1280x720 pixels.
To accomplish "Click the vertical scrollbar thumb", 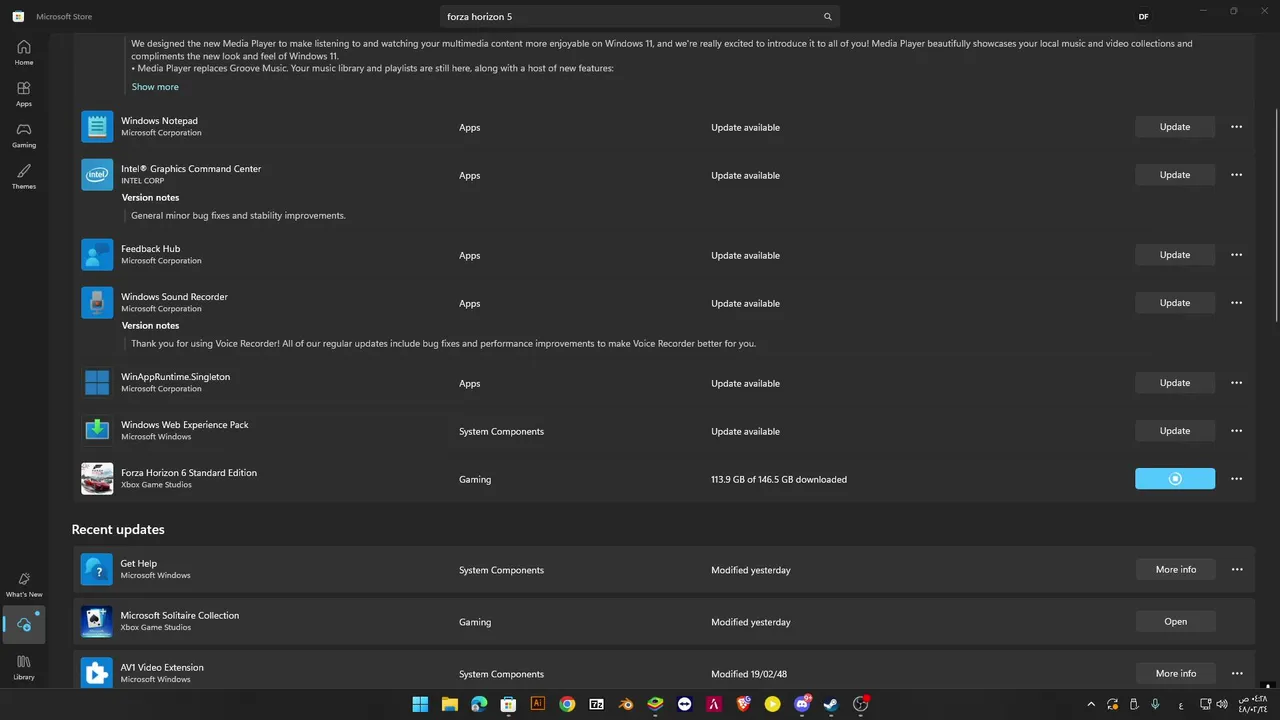I will [x=1275, y=215].
